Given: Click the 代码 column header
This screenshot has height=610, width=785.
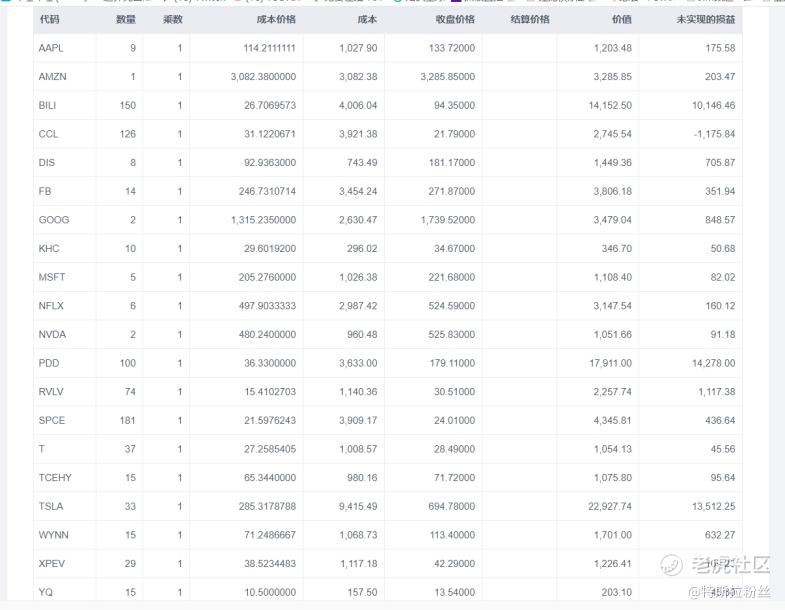Looking at the screenshot, I should [49, 20].
